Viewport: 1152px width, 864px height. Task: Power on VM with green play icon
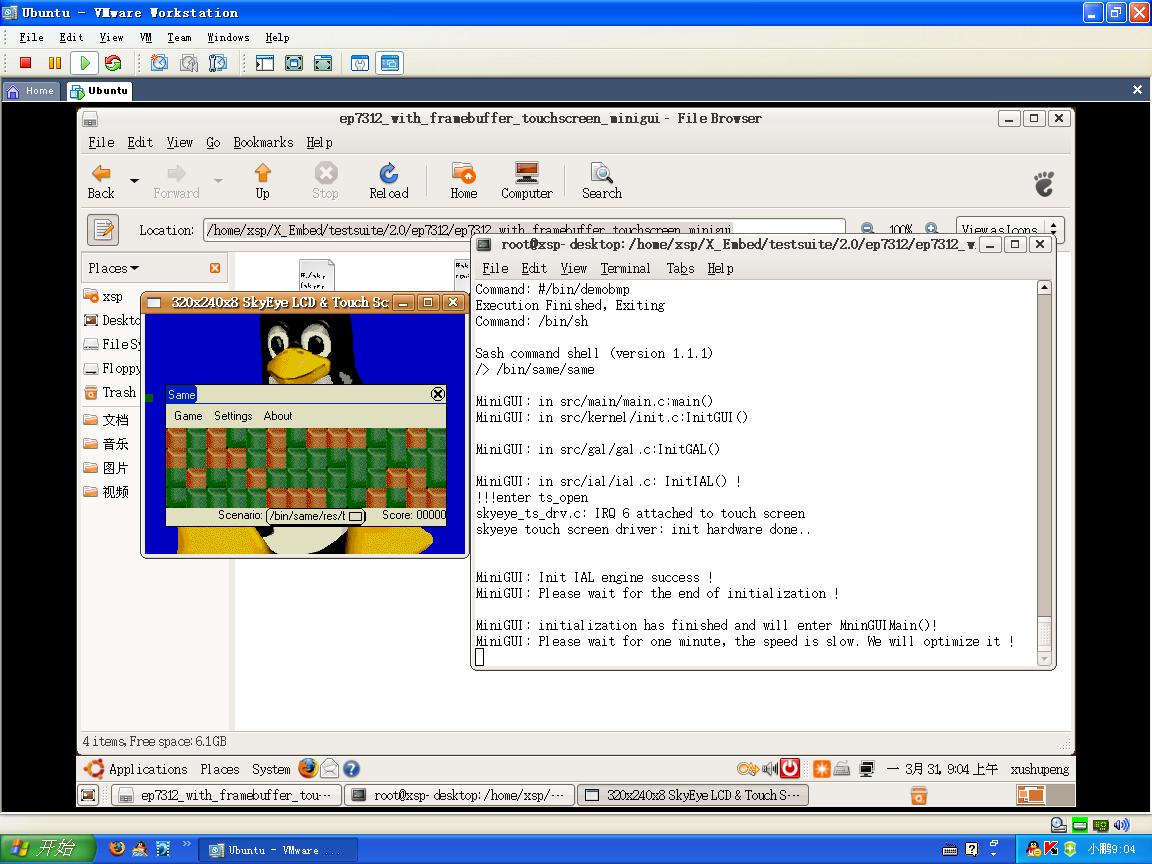[84, 63]
